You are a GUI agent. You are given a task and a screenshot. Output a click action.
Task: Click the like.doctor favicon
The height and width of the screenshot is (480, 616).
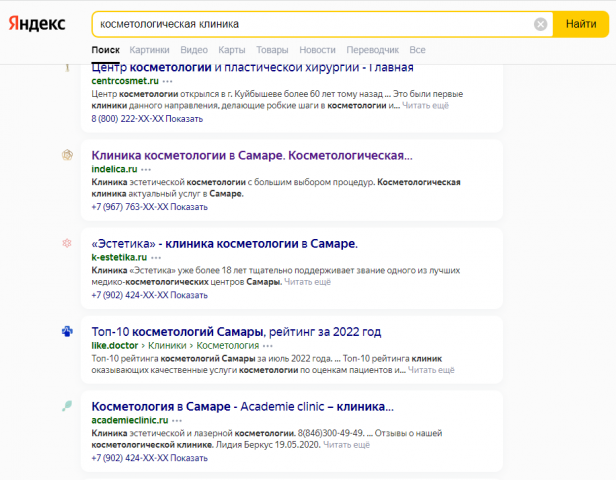tap(67, 332)
